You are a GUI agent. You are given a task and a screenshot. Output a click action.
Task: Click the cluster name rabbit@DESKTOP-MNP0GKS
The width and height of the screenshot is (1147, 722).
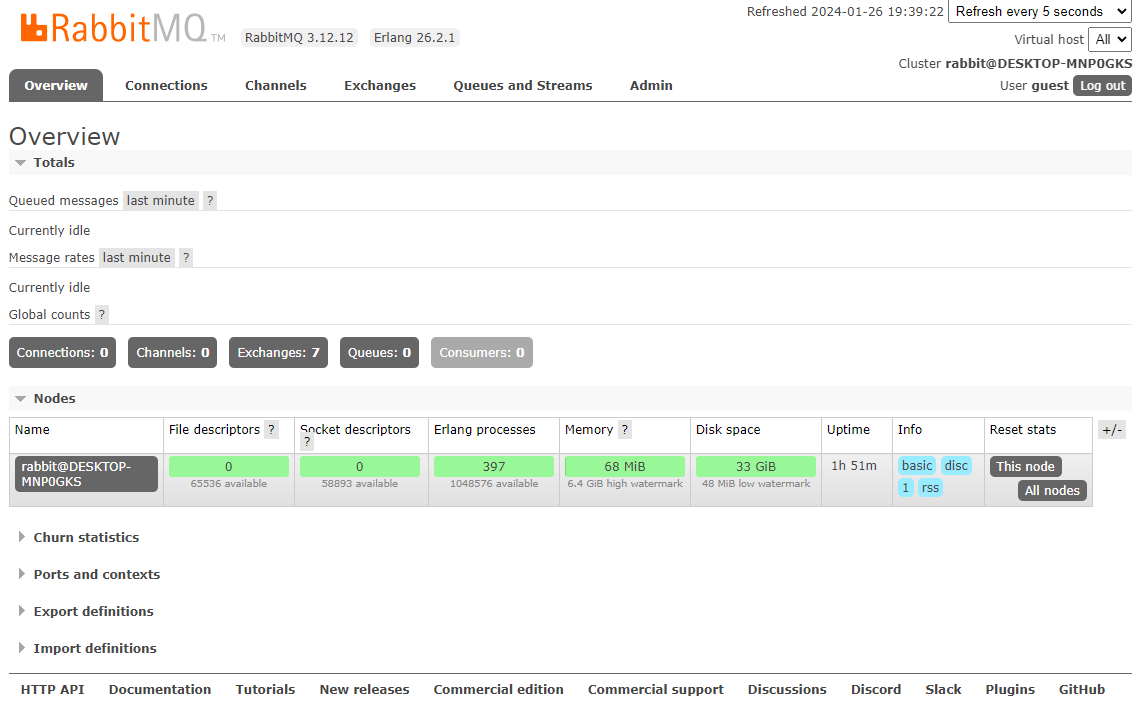1039,64
